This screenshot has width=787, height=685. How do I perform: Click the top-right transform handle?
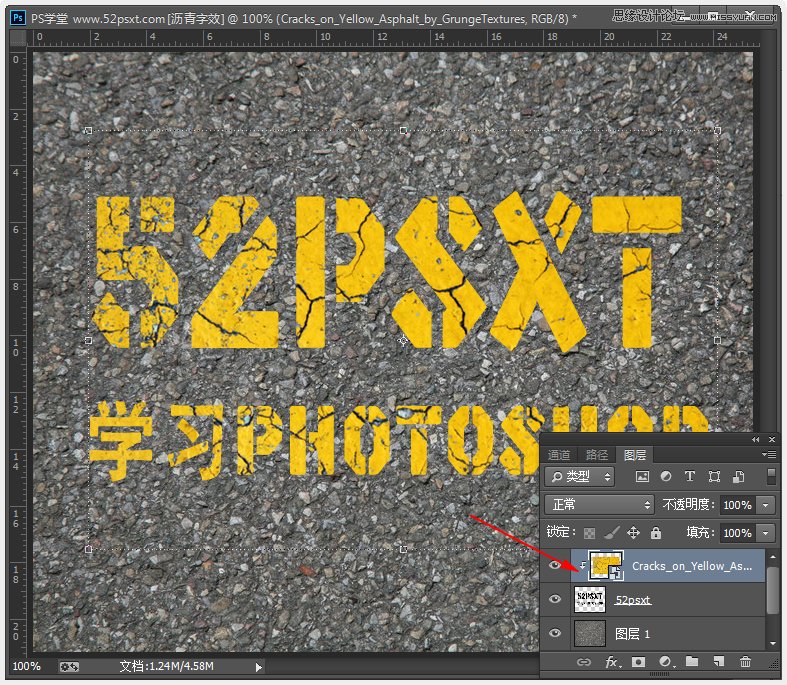click(717, 130)
